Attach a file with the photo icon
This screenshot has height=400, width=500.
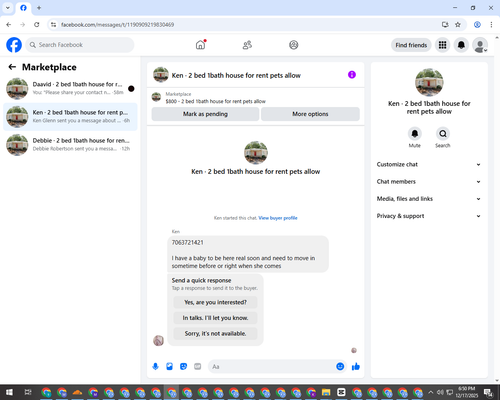(169, 367)
